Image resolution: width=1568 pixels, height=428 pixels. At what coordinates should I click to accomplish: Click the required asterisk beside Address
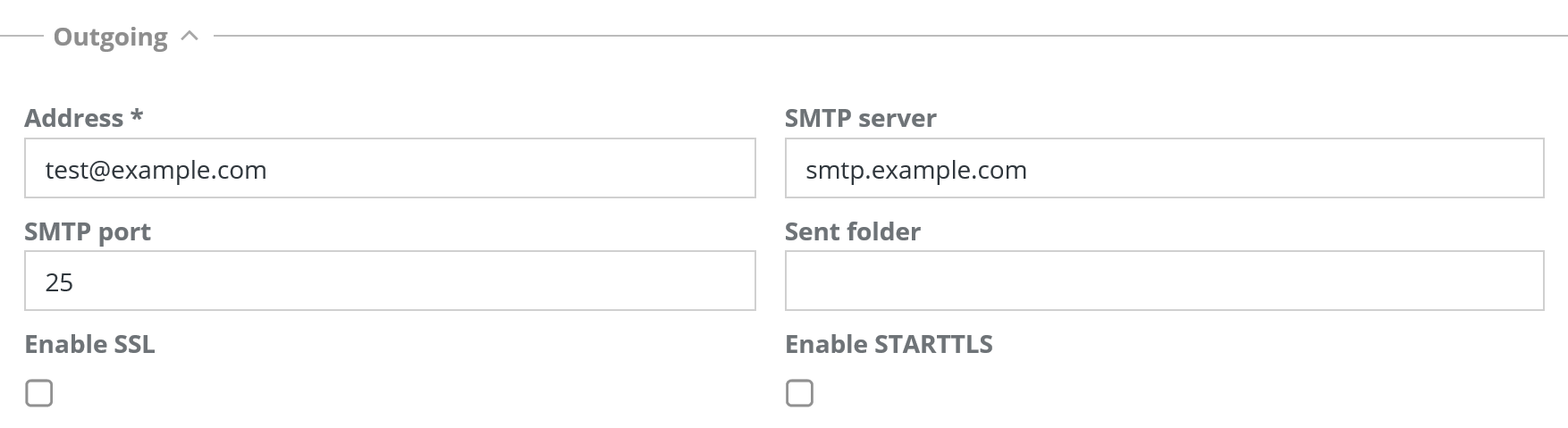(x=137, y=116)
